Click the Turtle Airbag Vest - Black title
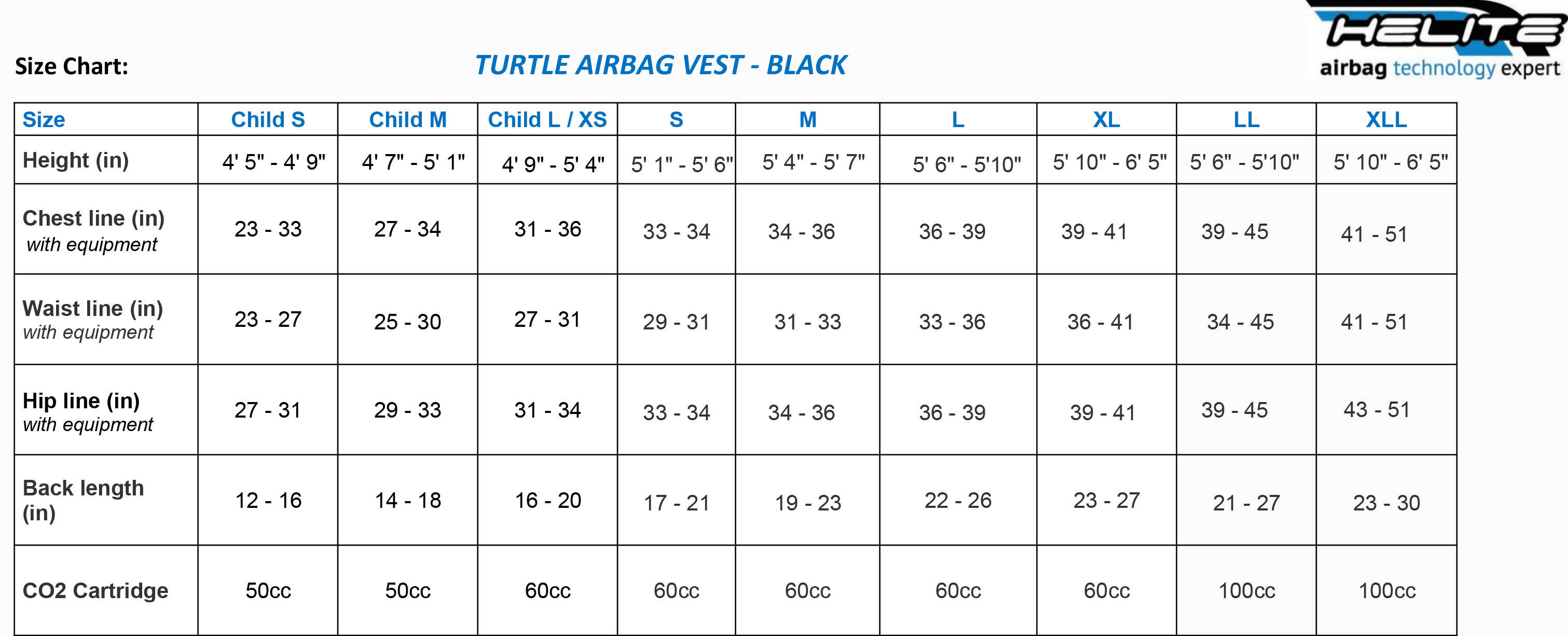 [661, 65]
